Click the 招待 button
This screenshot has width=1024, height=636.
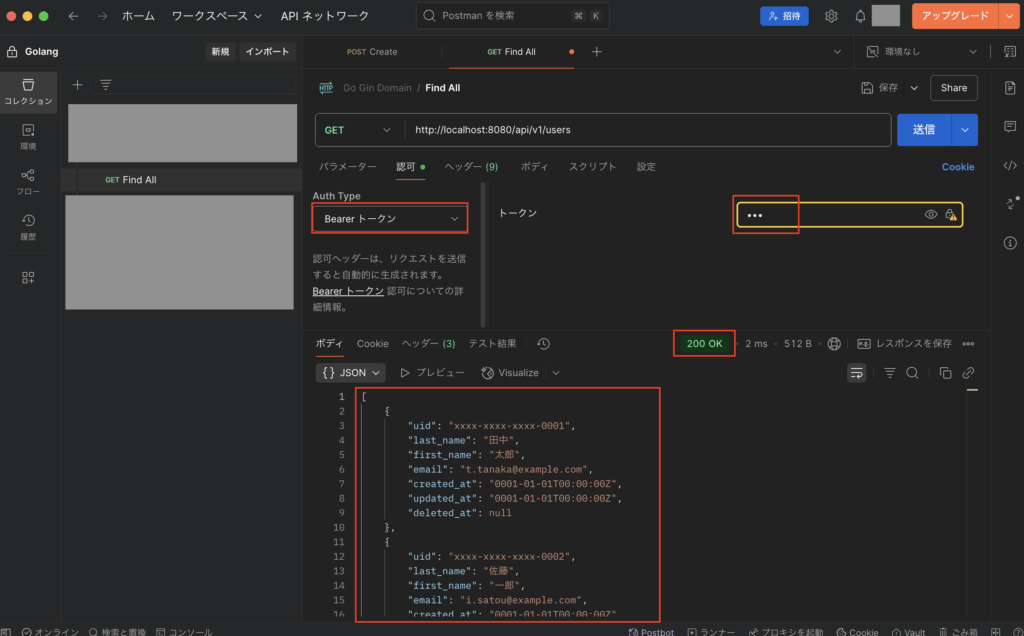coord(784,16)
